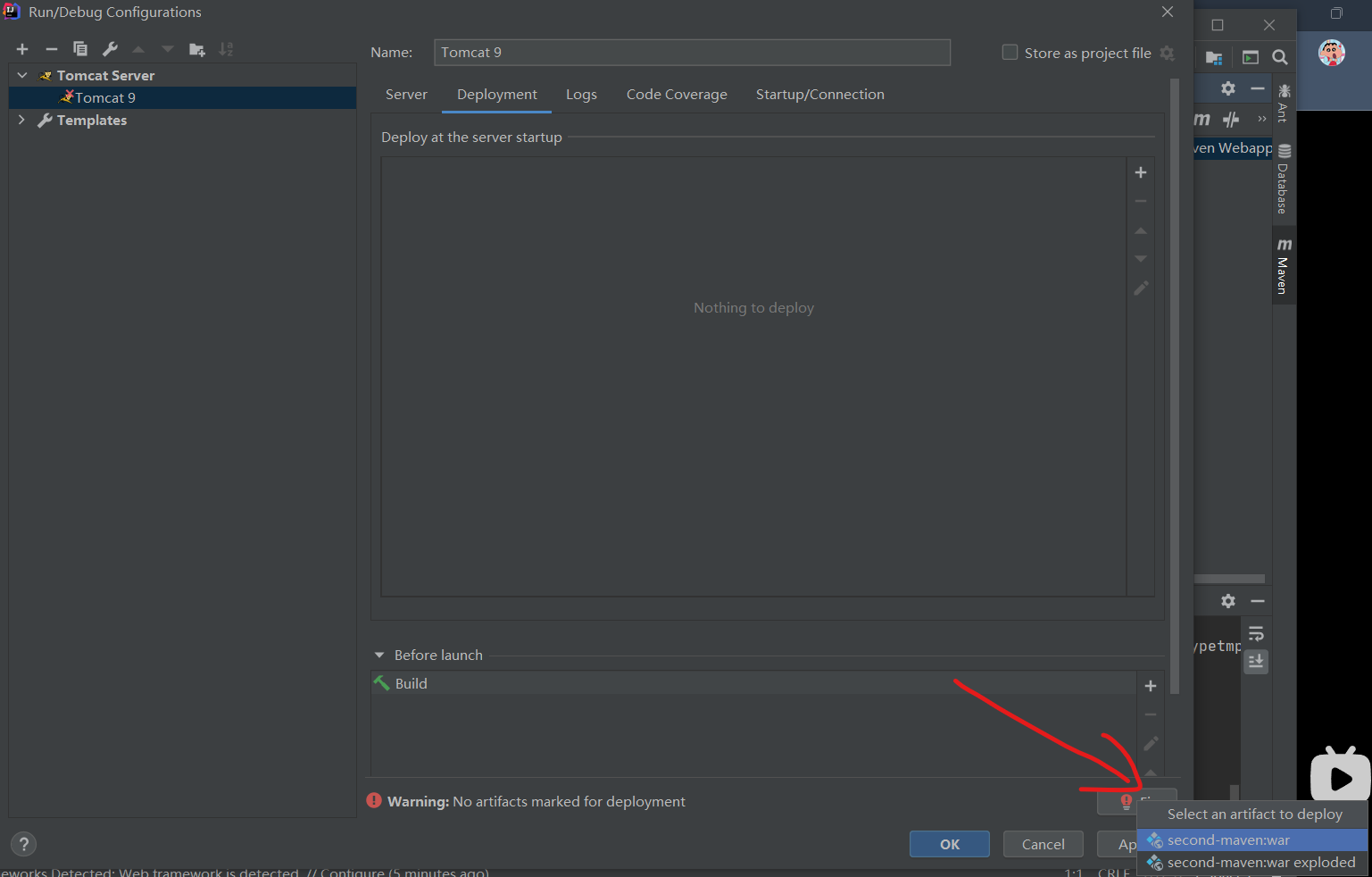Cancel the Run/Debug Configurations dialog

click(x=1043, y=844)
